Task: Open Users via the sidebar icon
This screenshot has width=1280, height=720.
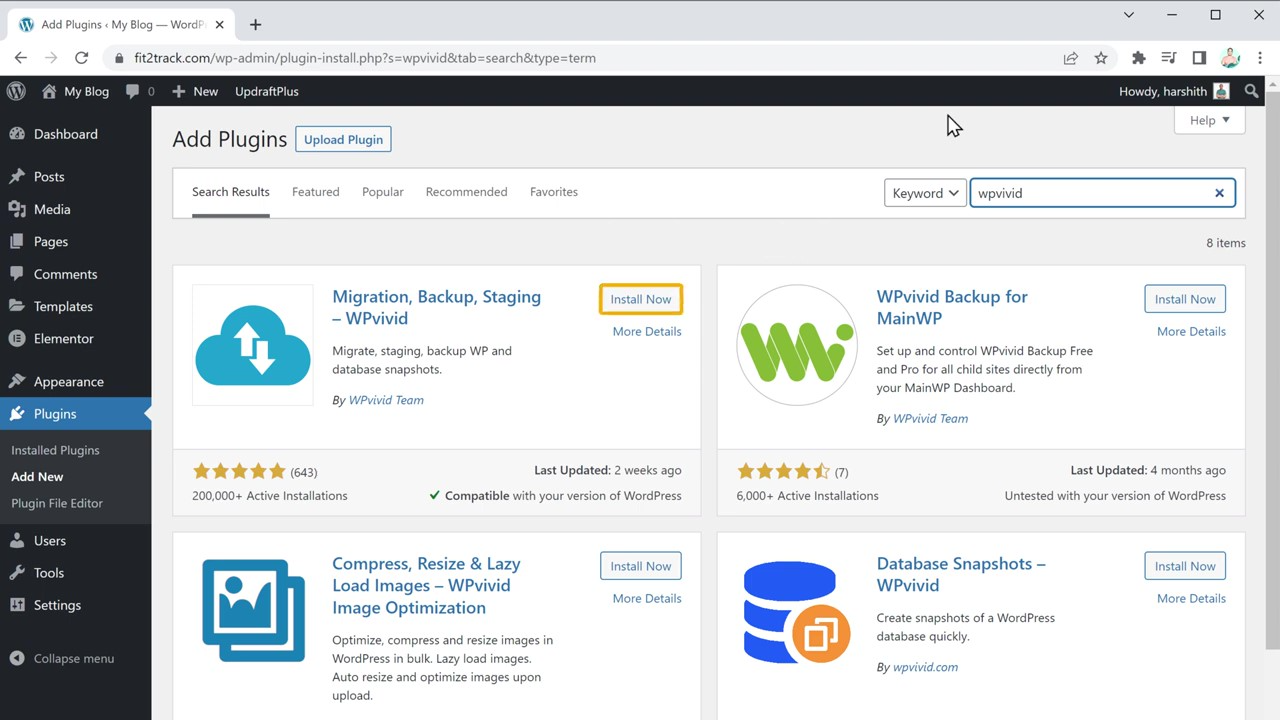Action: (x=22, y=540)
